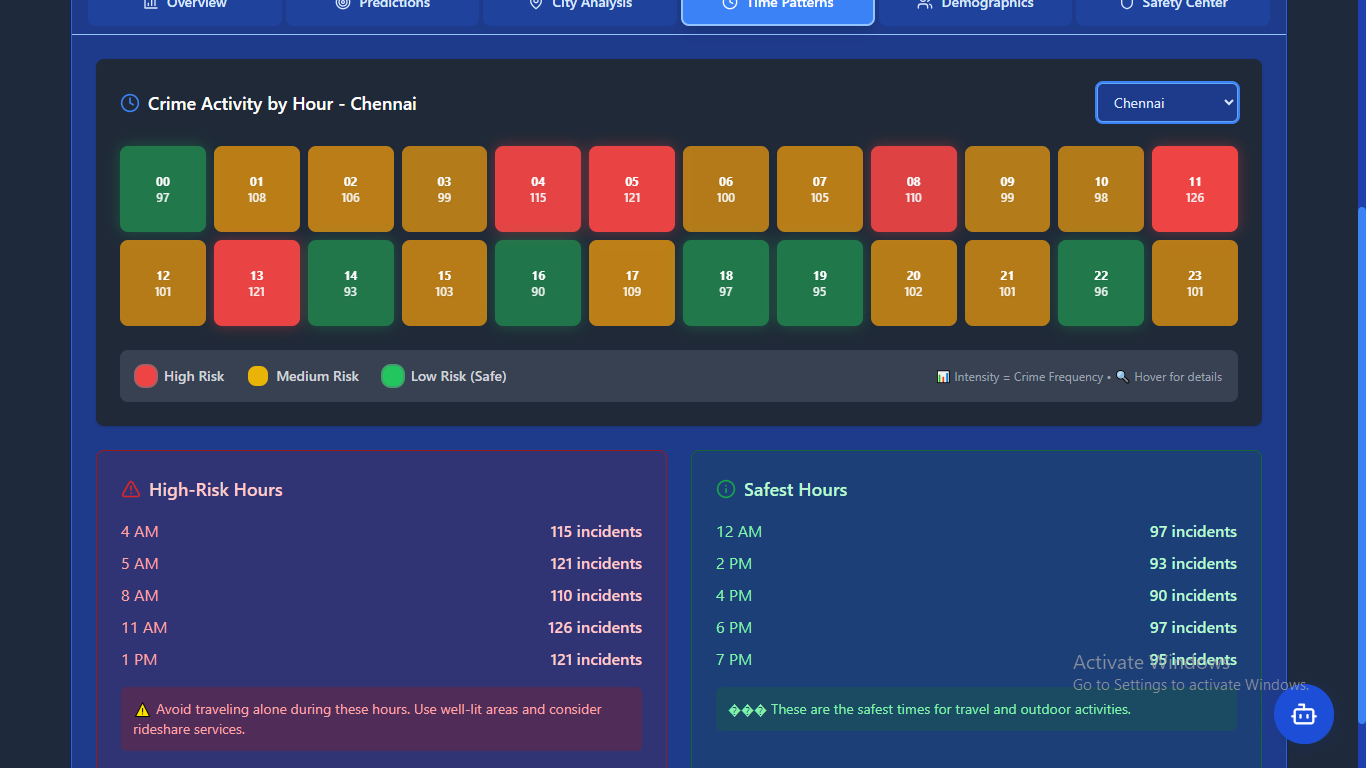This screenshot has height=768, width=1366.
Task: Click red hour 05 tile showing 121
Action: pyautogui.click(x=632, y=189)
